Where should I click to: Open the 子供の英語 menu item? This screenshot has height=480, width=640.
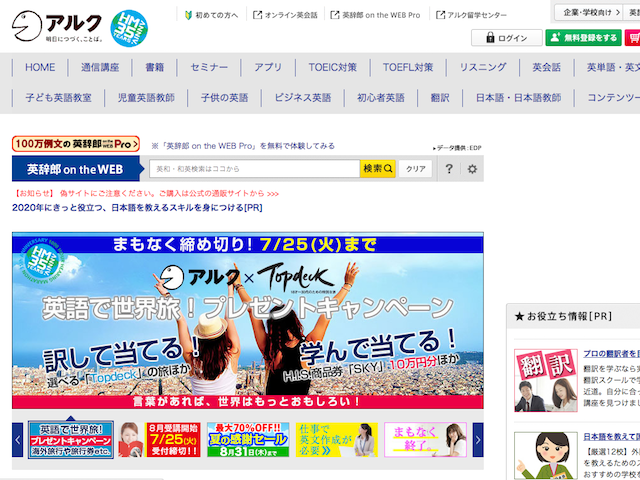(x=224, y=98)
